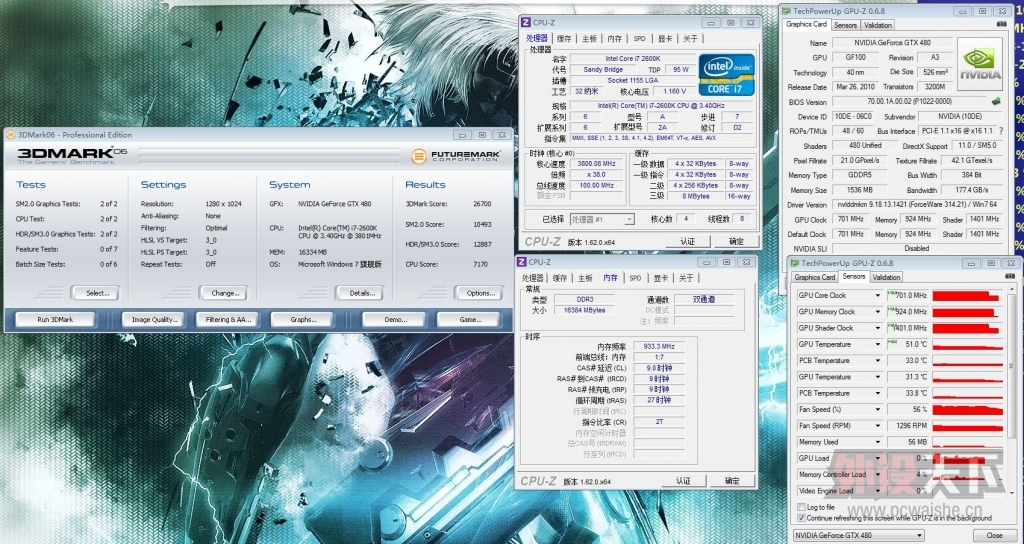This screenshot has width=1024, height=544.
Task: Click the Bus Interface question mark icon
Action: coord(1002,131)
